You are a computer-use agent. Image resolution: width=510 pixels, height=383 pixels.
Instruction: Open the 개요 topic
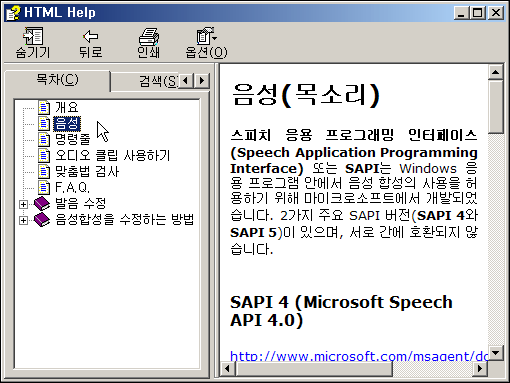click(x=67, y=107)
